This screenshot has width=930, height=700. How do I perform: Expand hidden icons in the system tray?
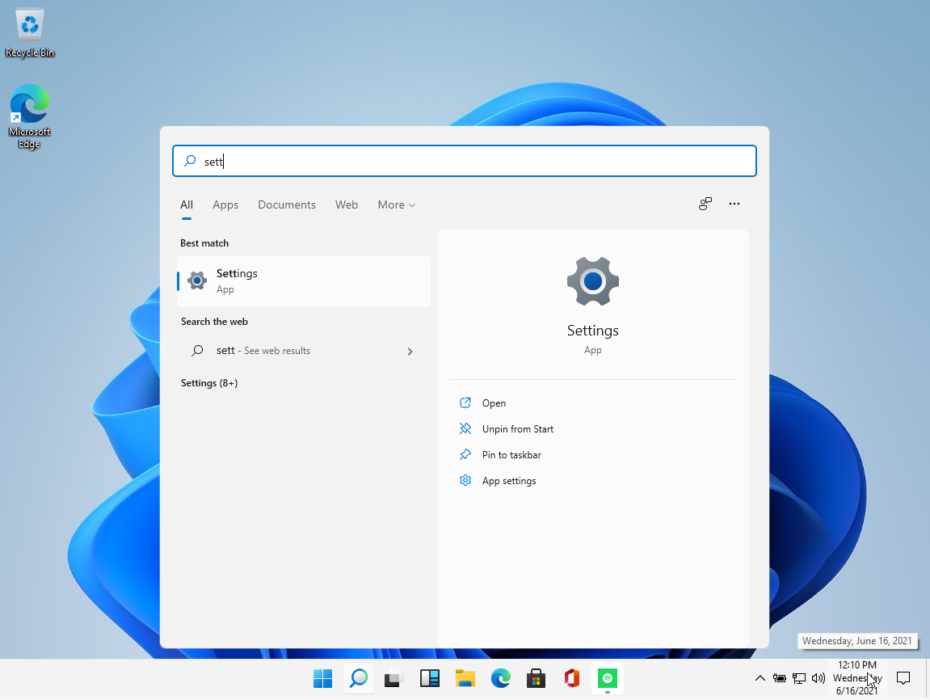point(760,678)
